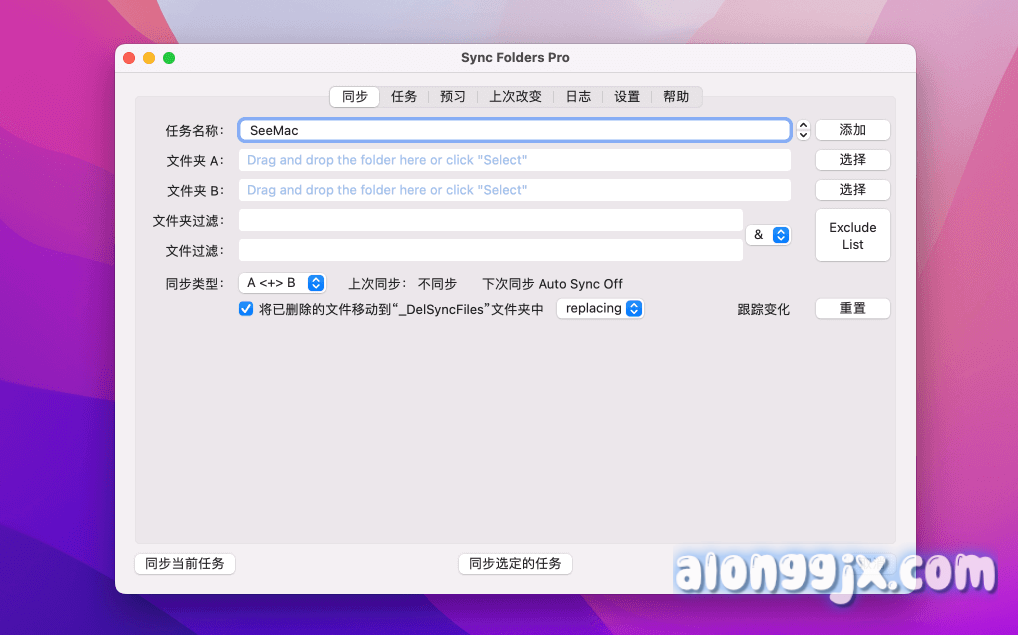Viewport: 1018px width, 635px height.
Task: Open the Exclude List
Action: click(852, 236)
